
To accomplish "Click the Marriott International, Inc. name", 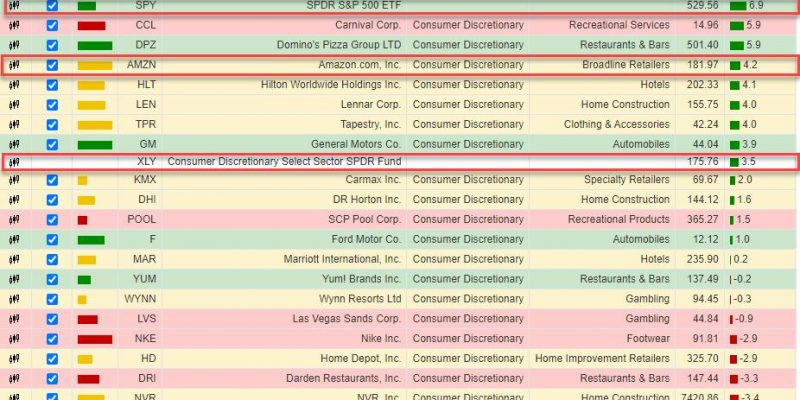I will pos(342,259).
